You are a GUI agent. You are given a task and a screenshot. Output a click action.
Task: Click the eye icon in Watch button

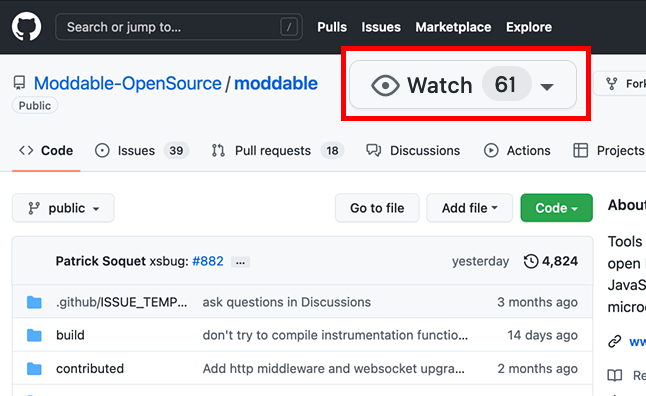click(385, 86)
